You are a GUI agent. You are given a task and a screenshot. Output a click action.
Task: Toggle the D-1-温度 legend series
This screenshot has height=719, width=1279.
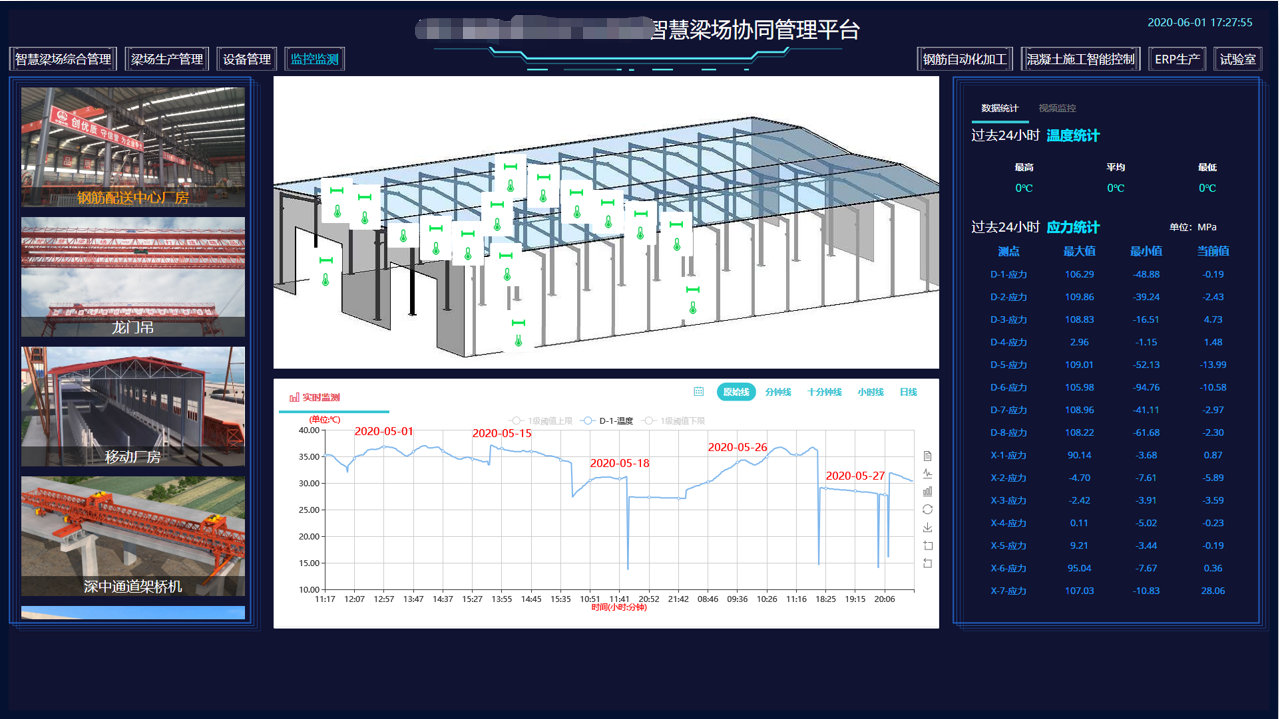[x=608, y=421]
